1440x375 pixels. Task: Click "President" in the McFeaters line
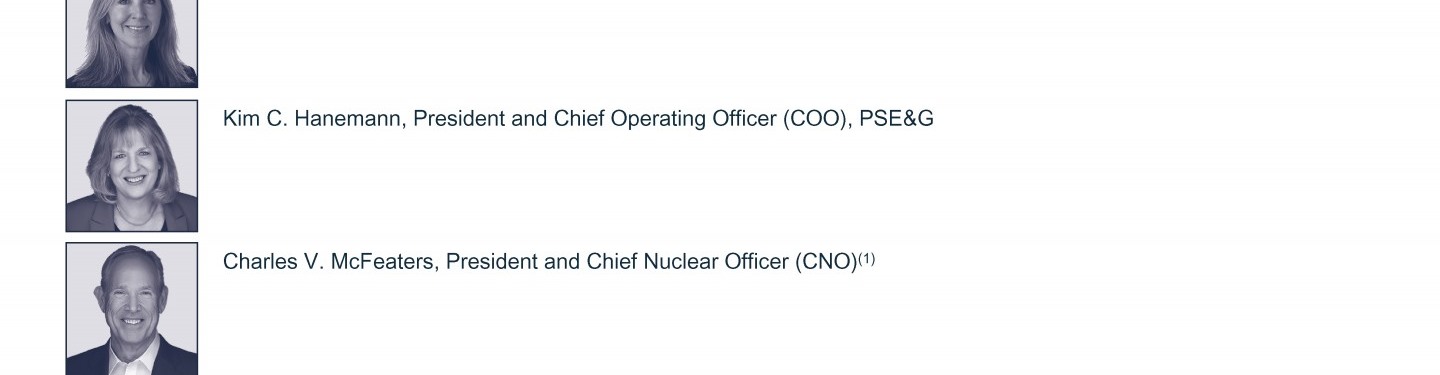492,262
